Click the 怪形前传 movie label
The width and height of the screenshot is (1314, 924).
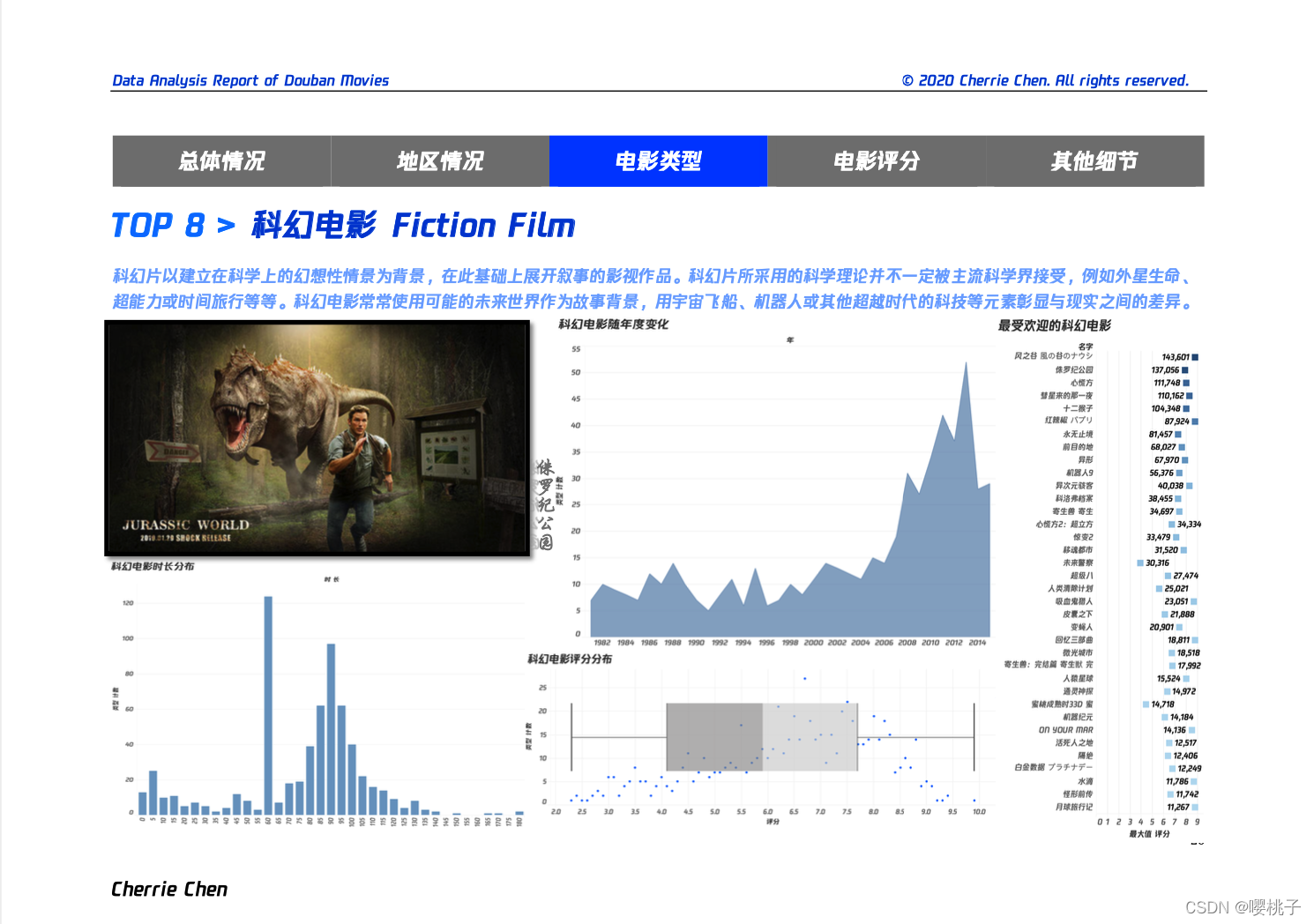point(1078,794)
